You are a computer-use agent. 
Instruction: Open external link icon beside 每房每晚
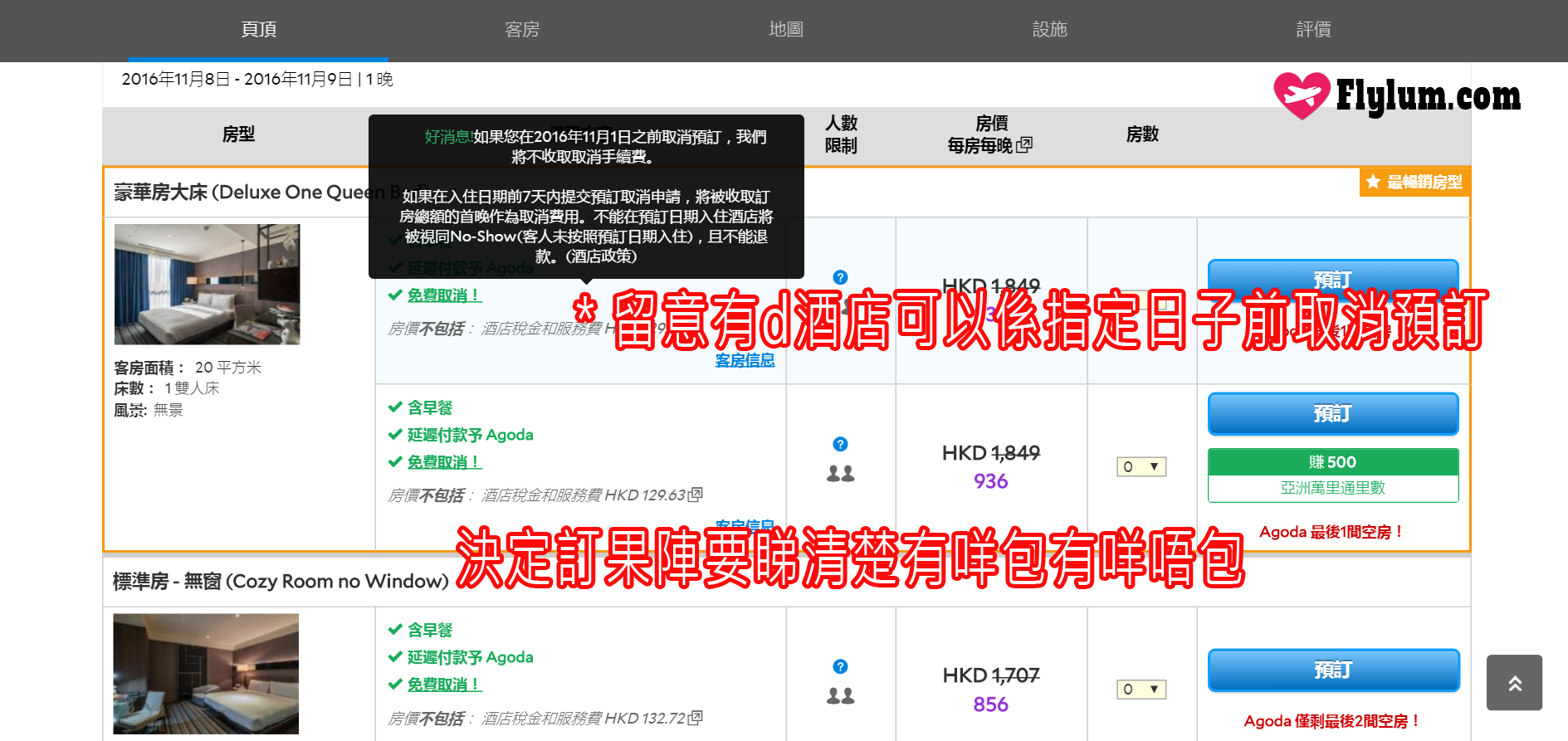pyautogui.click(x=1024, y=144)
